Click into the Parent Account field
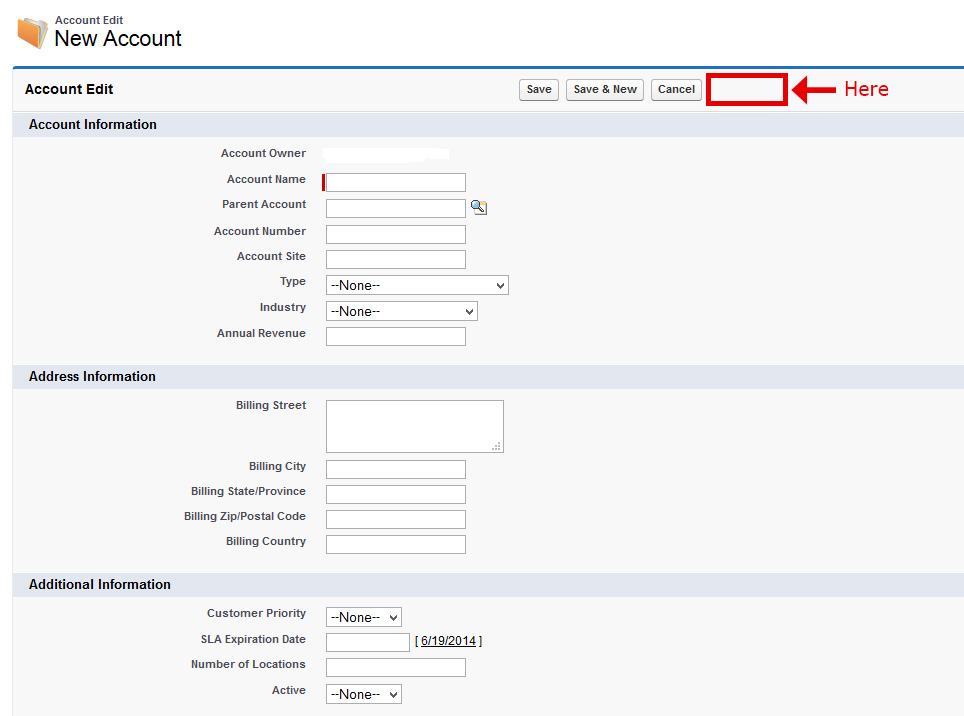The width and height of the screenshot is (964, 716). click(x=396, y=208)
